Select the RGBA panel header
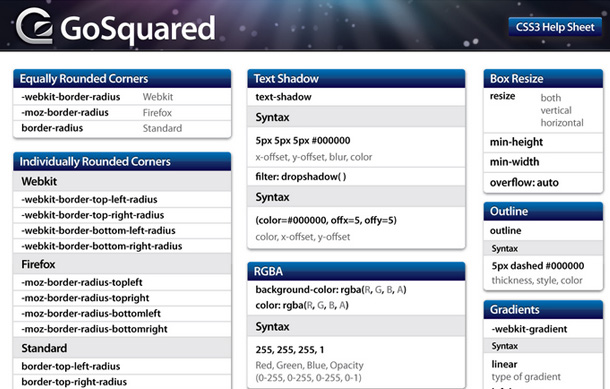Screen dimensions: 610x389 click(x=356, y=271)
